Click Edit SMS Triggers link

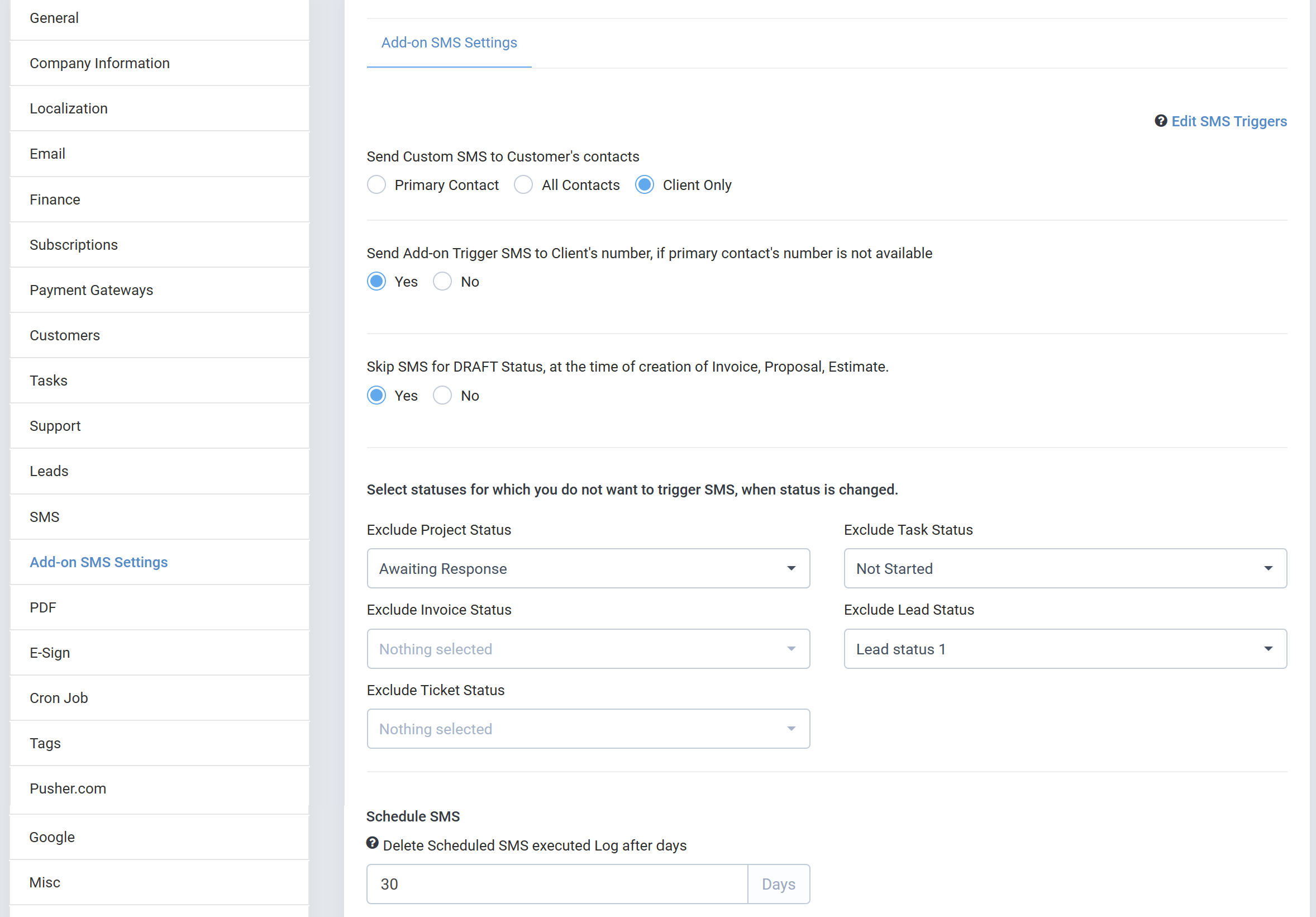[x=1229, y=122]
